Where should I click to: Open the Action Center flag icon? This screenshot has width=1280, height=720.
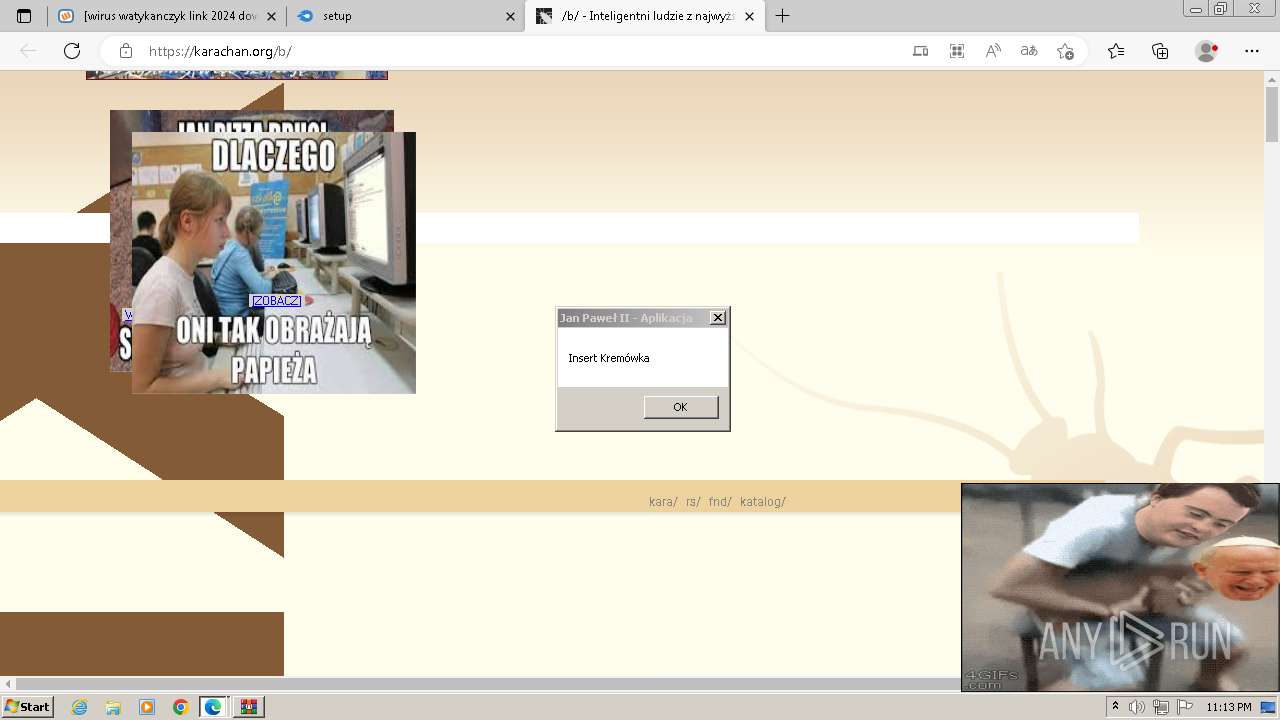[x=1185, y=707]
